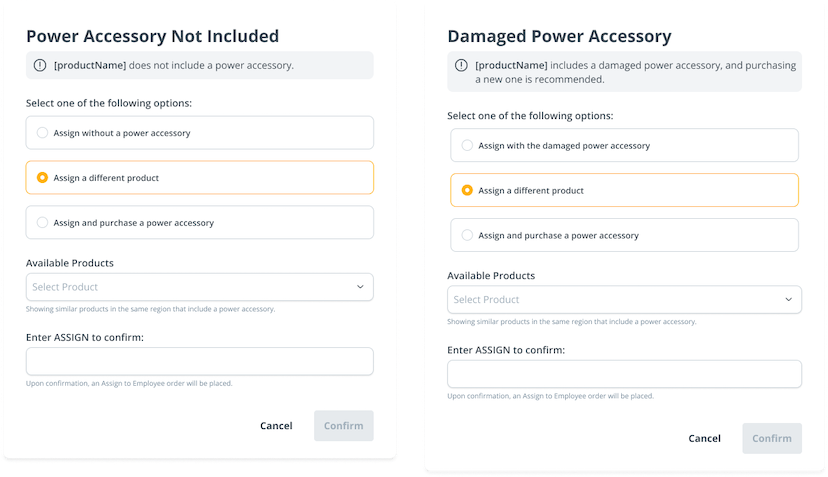
Task: Open Select Product dropdown in left dialog
Action: (190, 287)
